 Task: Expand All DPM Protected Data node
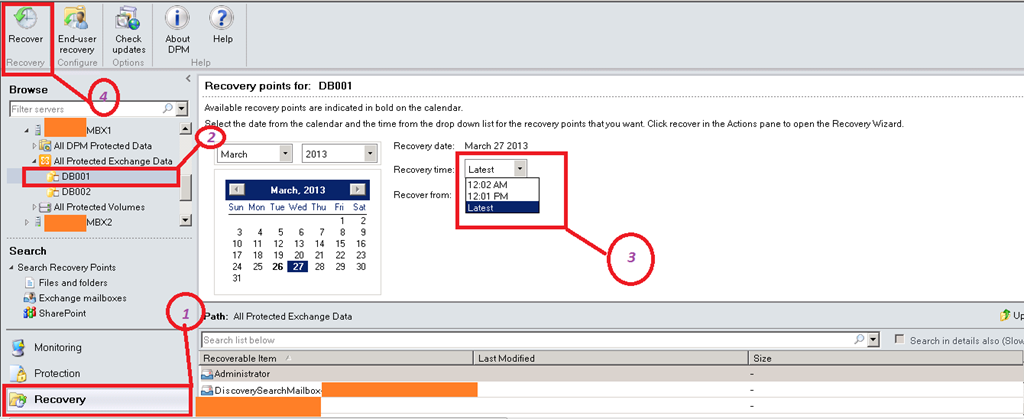point(35,146)
